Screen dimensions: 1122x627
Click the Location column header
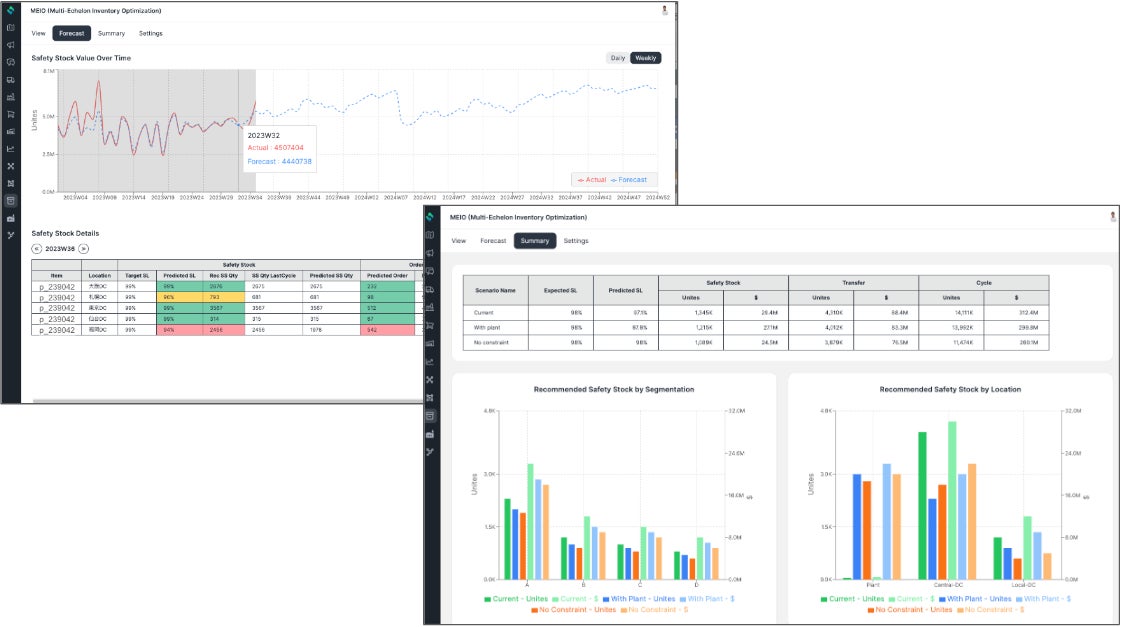[99, 276]
